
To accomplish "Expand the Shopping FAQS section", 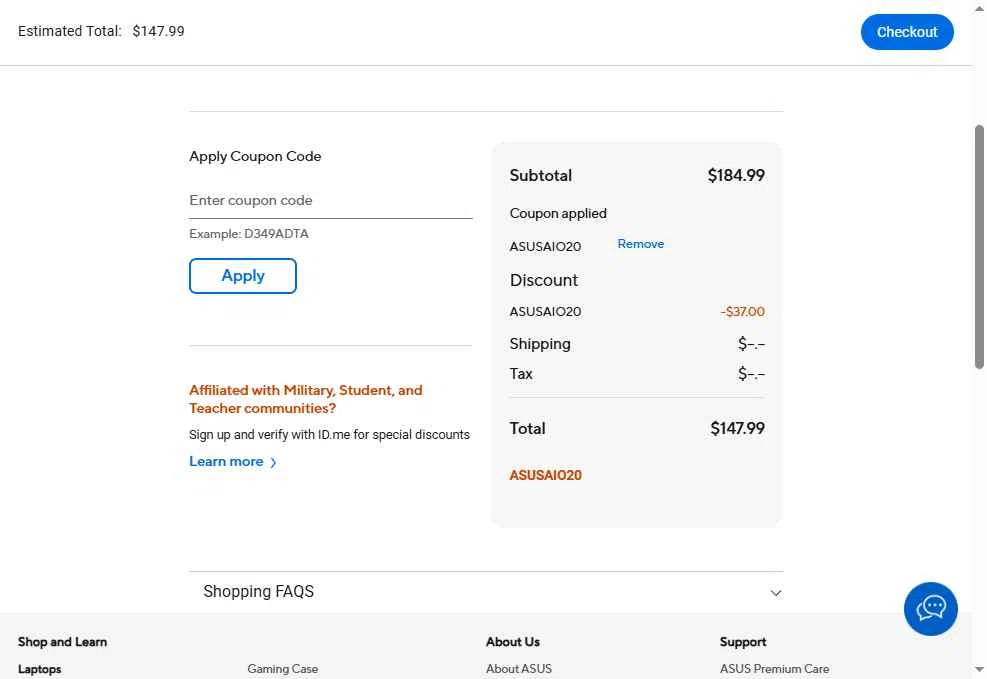I will click(x=487, y=592).
